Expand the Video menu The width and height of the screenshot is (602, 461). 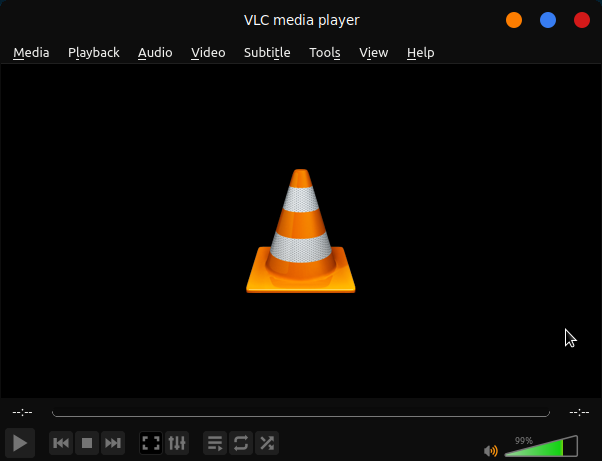tap(208, 53)
